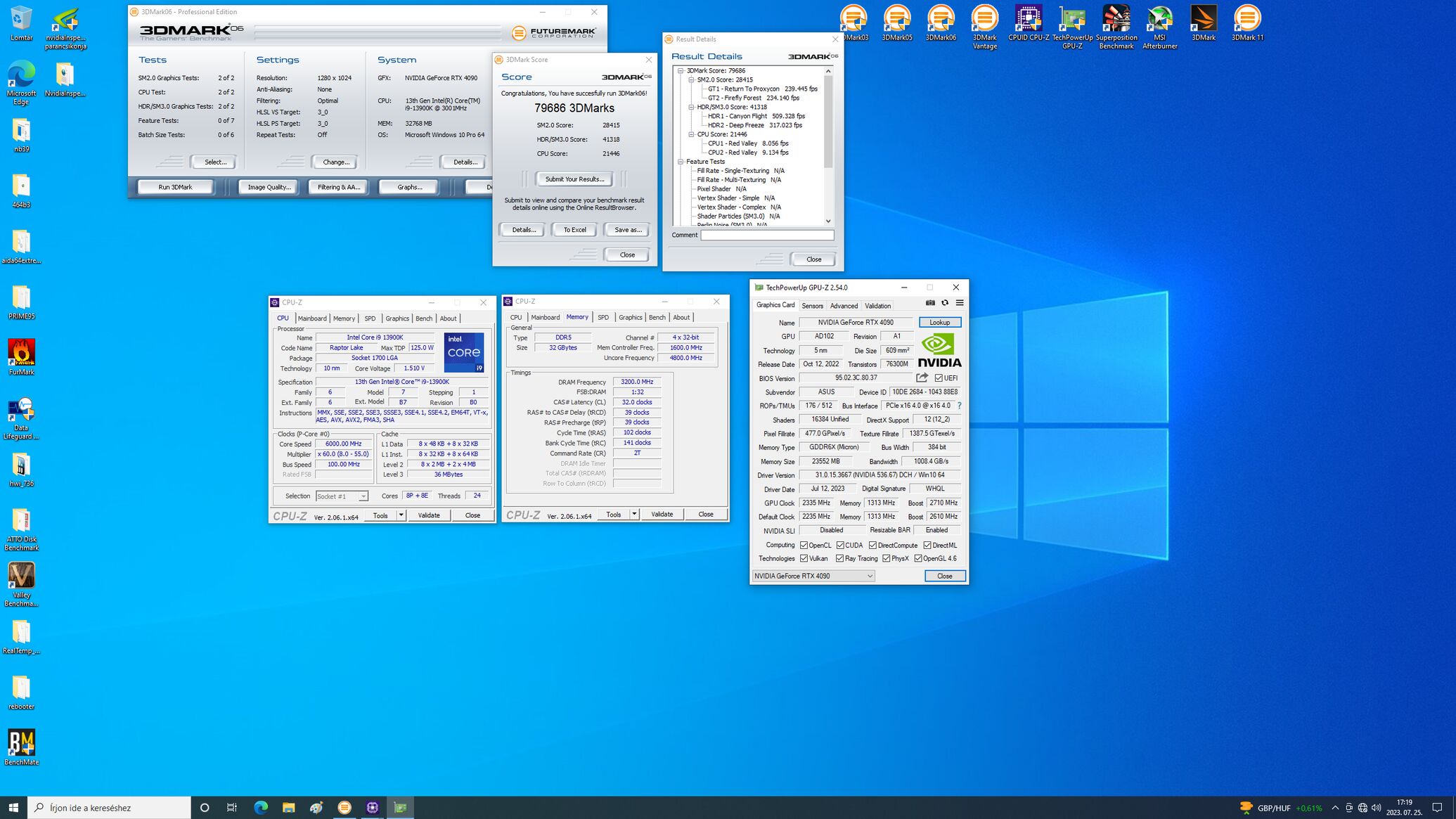Open the Lomtár recycle bin
The height and width of the screenshot is (819, 1456).
21,22
